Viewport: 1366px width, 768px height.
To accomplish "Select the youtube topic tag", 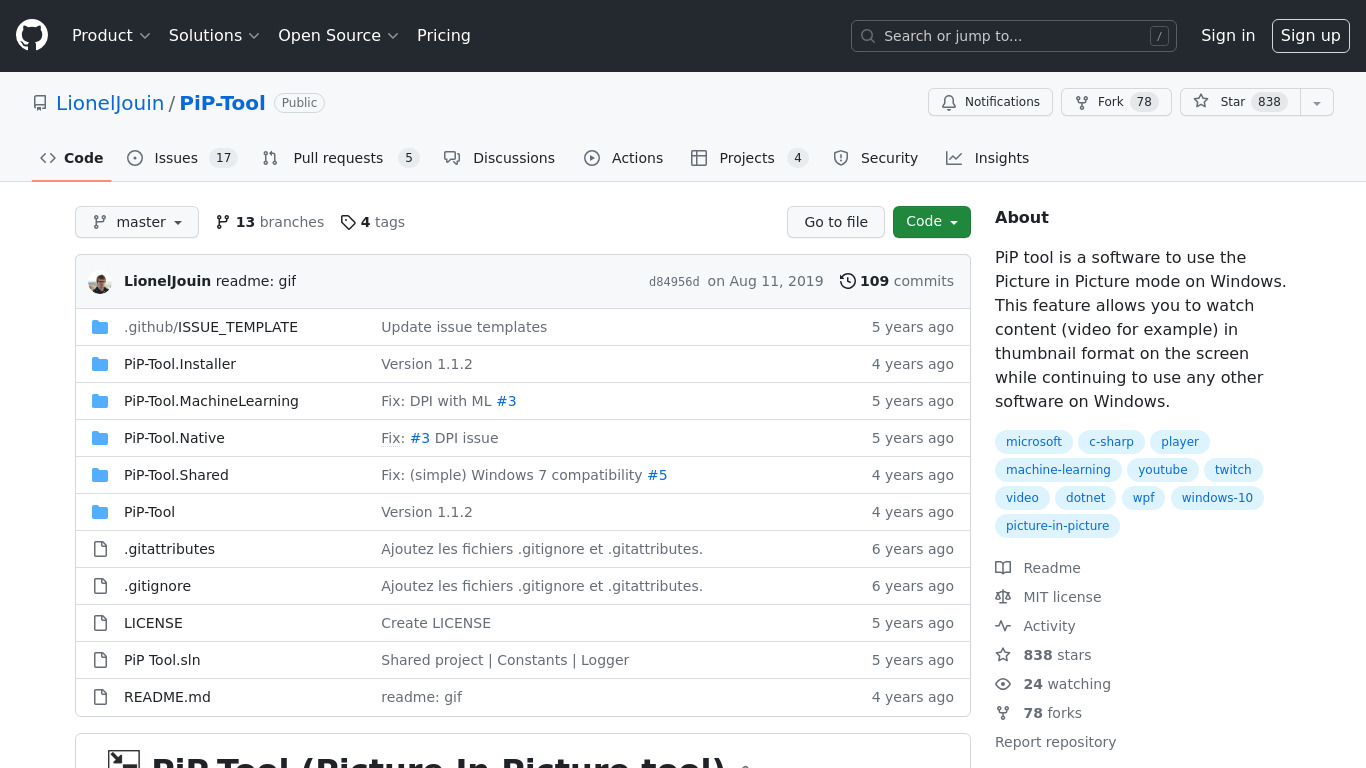I will coord(1162,470).
